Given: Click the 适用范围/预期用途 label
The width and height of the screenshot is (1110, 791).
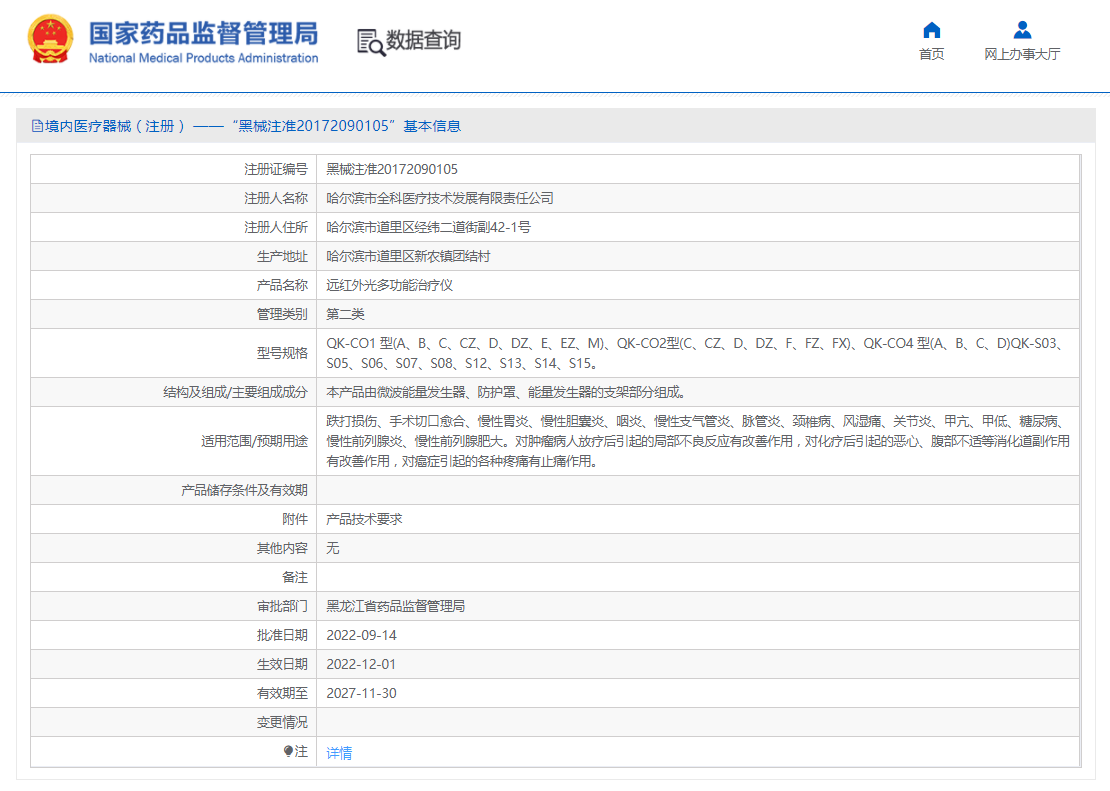Looking at the screenshot, I should click(x=255, y=441).
